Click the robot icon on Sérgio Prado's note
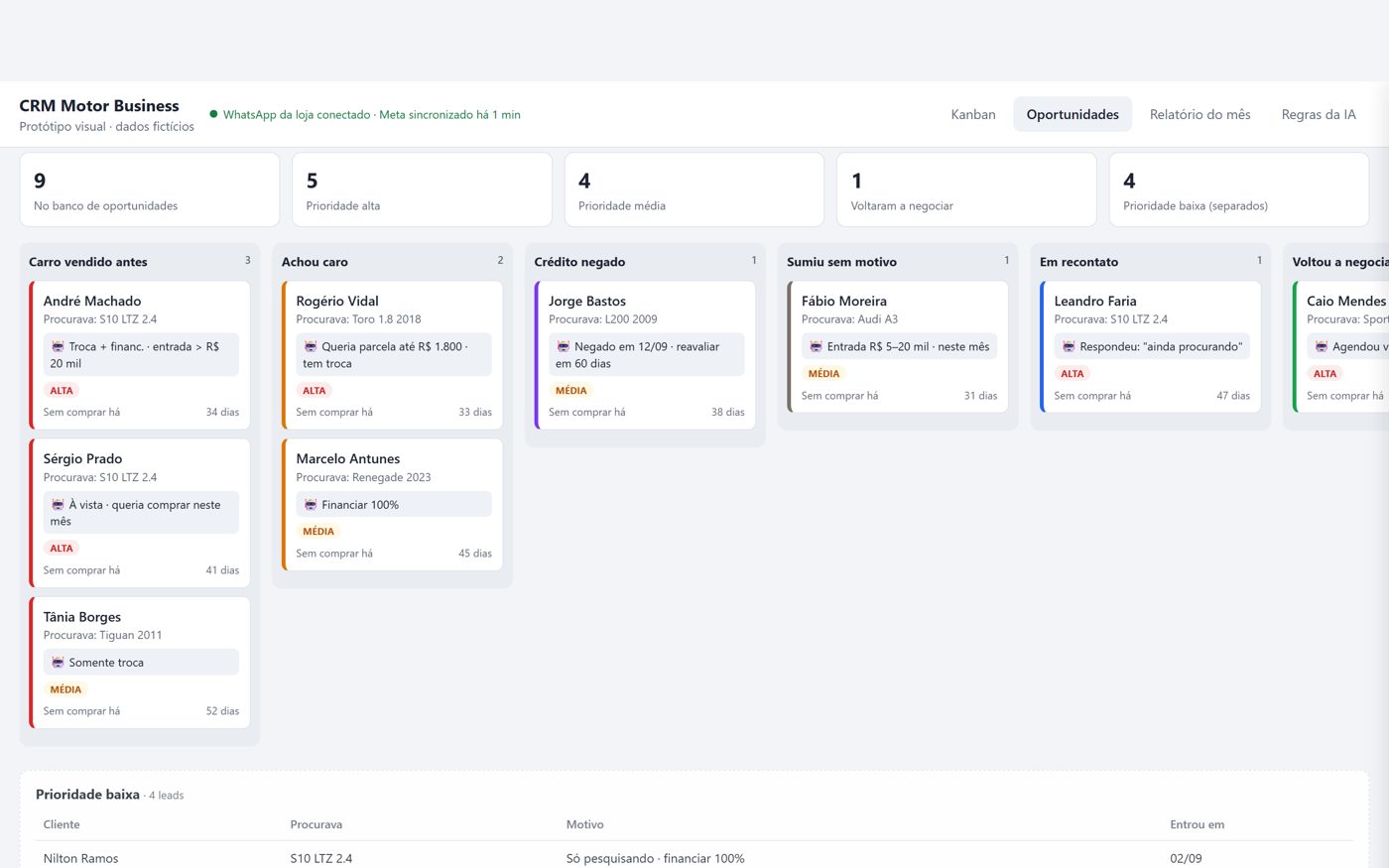 (58, 505)
